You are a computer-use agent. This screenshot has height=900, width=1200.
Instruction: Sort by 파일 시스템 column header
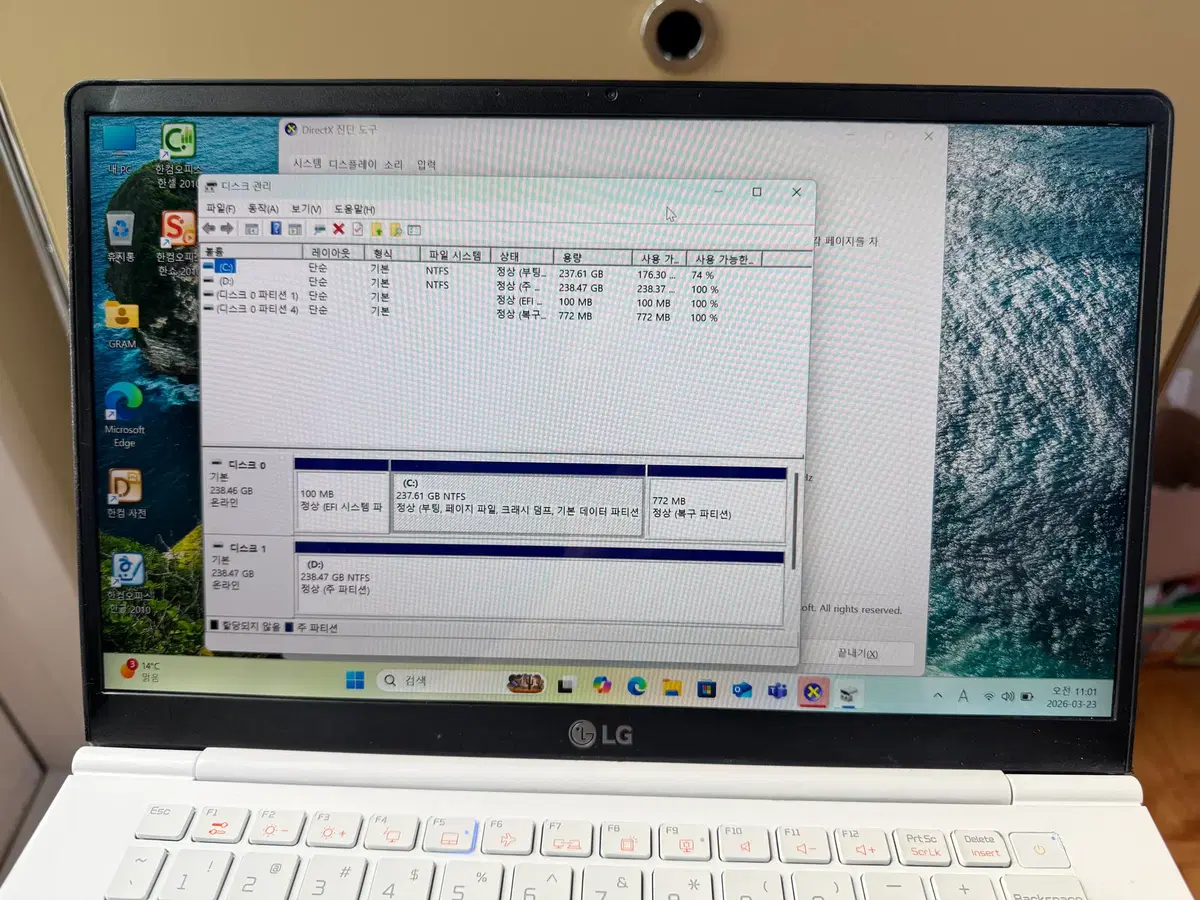(x=454, y=255)
